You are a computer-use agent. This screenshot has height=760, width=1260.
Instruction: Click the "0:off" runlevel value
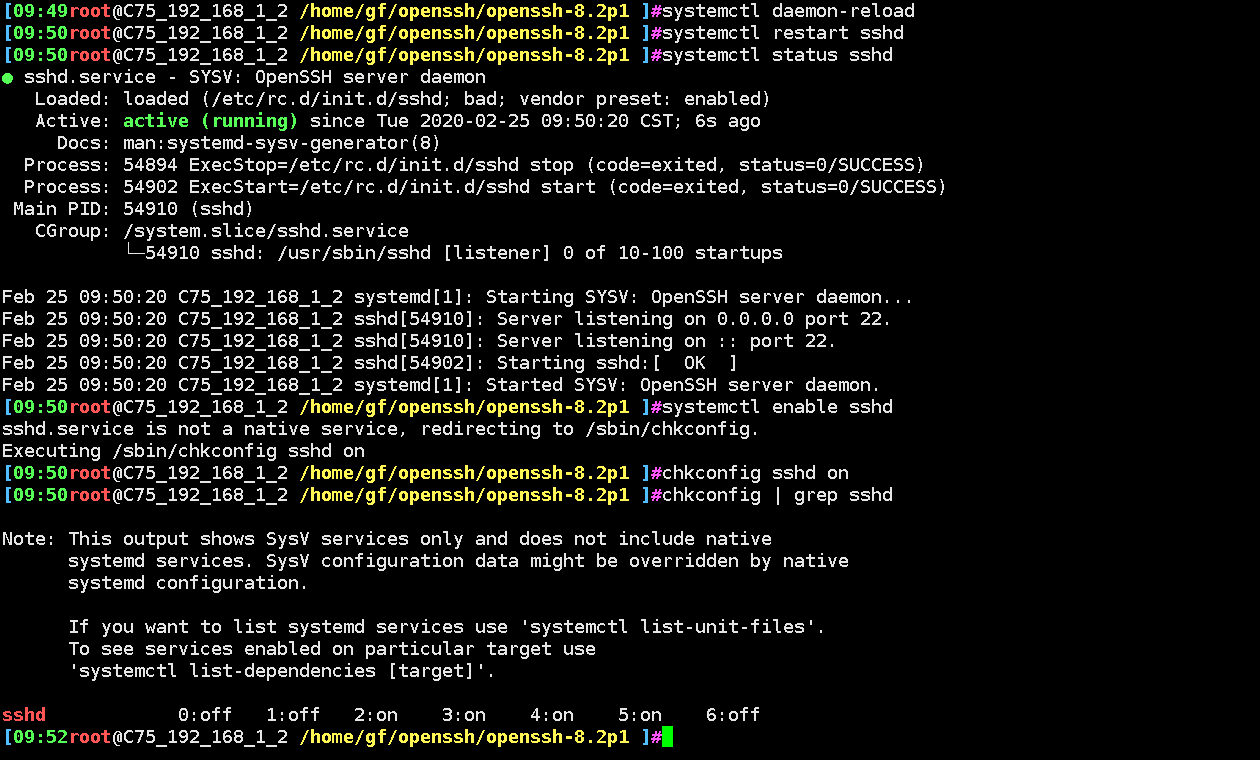205,715
